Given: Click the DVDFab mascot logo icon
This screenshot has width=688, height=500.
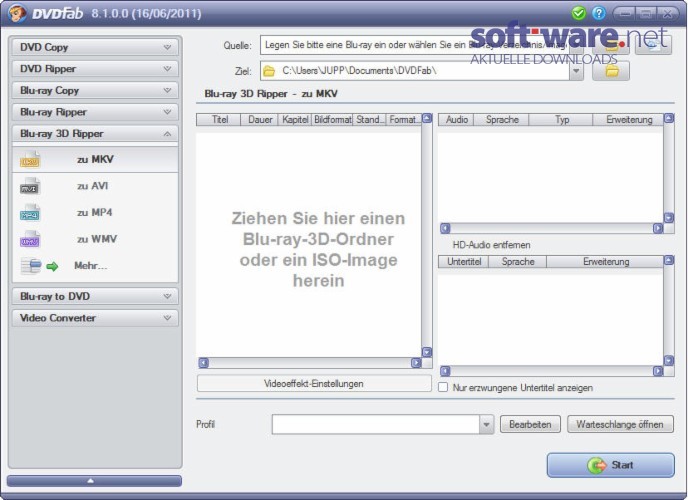Looking at the screenshot, I should pos(17,14).
